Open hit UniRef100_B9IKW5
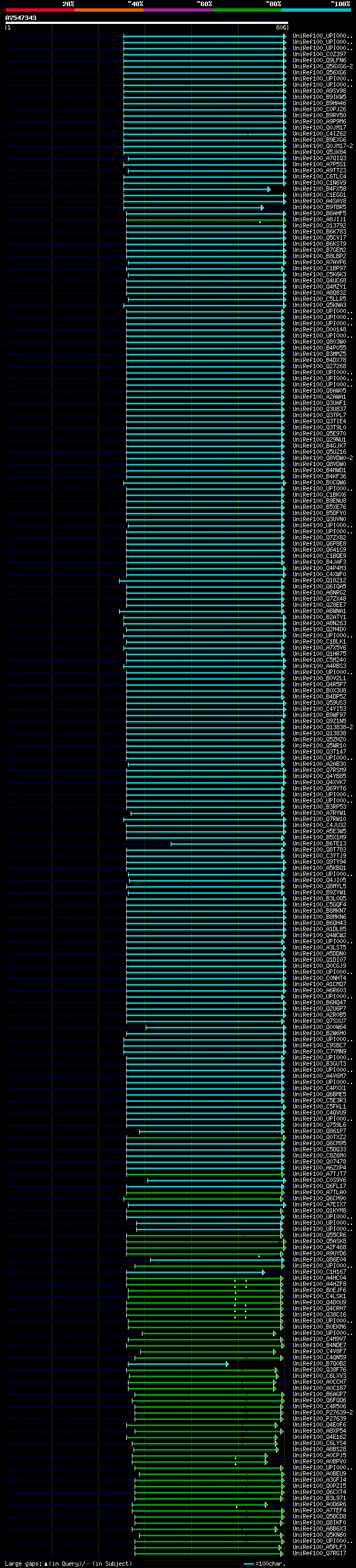This screenshot has width=356, height=1568. coord(319,97)
